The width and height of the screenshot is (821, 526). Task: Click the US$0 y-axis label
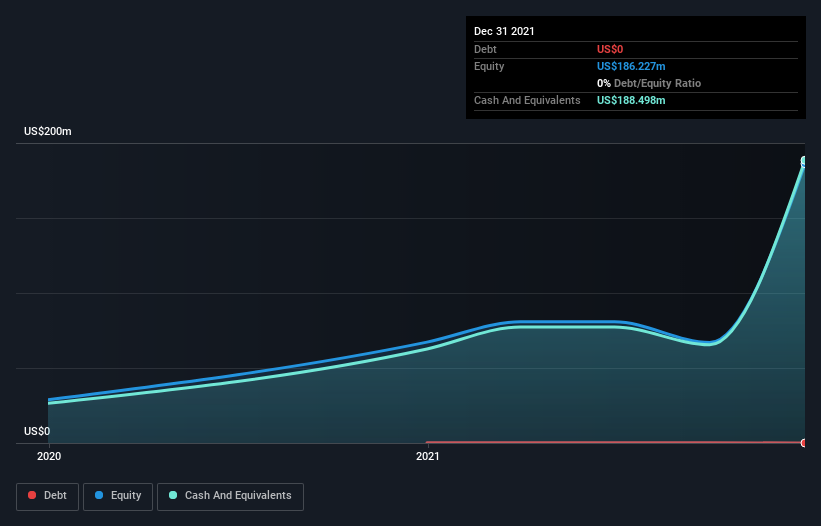coord(37,431)
